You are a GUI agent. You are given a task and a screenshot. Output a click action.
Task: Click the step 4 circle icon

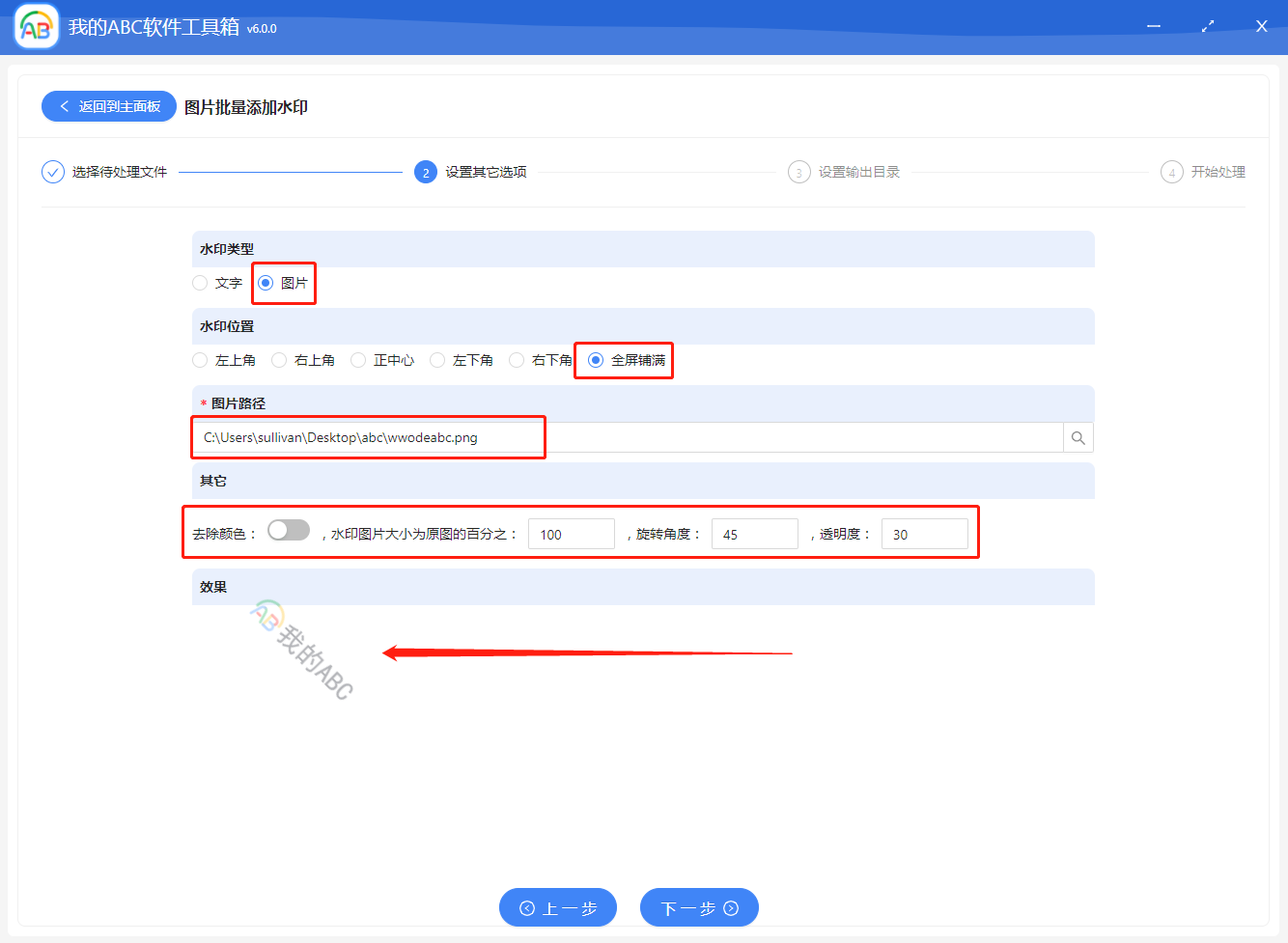pos(1171,172)
